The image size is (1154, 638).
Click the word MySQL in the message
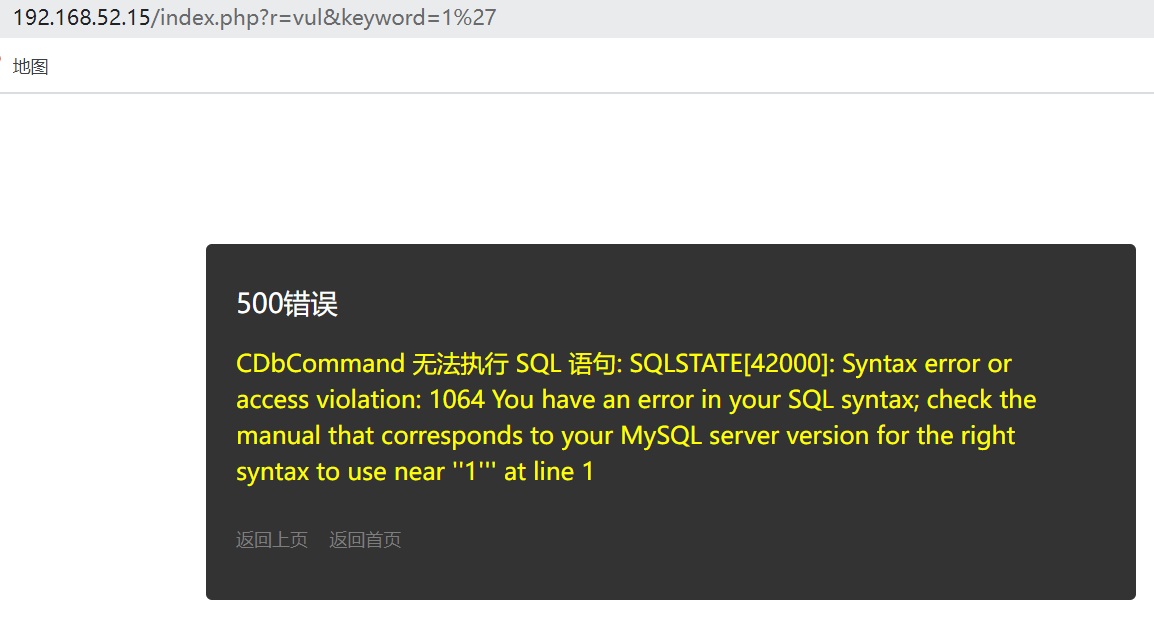pos(661,436)
